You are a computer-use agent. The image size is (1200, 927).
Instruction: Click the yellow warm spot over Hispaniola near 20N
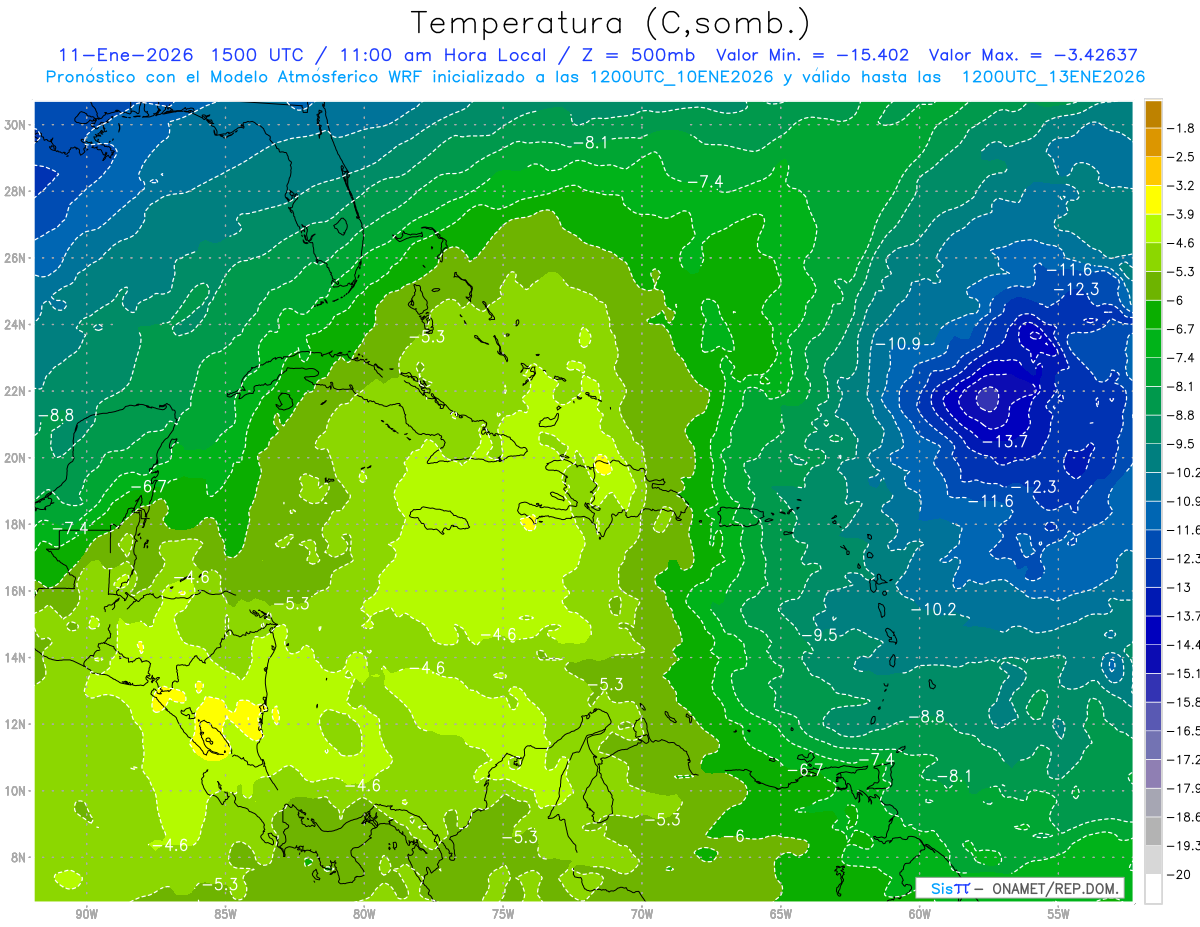602,464
